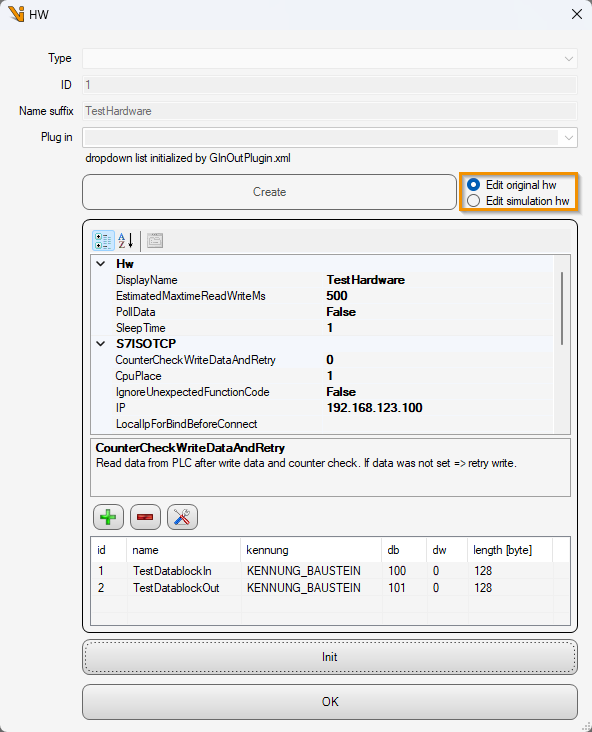The width and height of the screenshot is (592, 732).
Task: Open the Type dropdown list
Action: point(330,59)
